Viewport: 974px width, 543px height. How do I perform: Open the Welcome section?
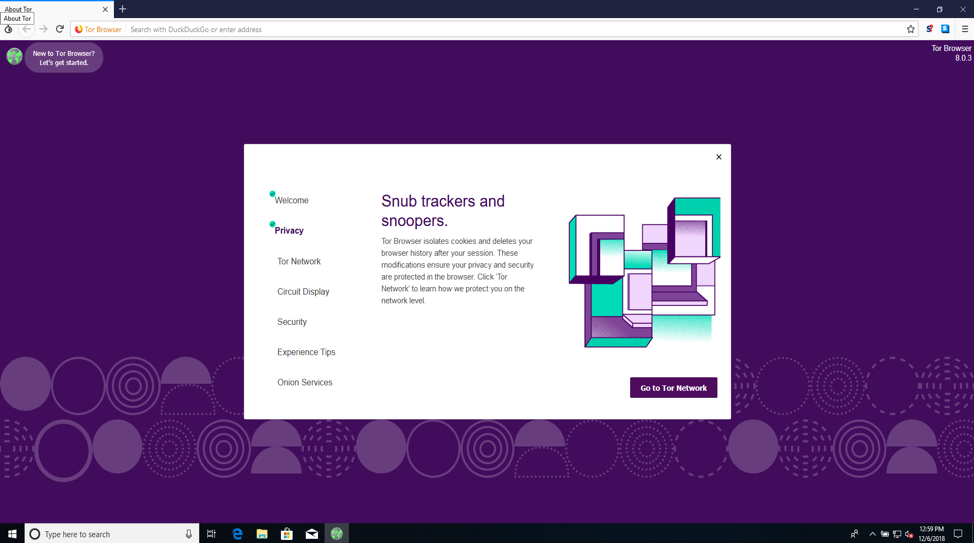pyautogui.click(x=291, y=201)
